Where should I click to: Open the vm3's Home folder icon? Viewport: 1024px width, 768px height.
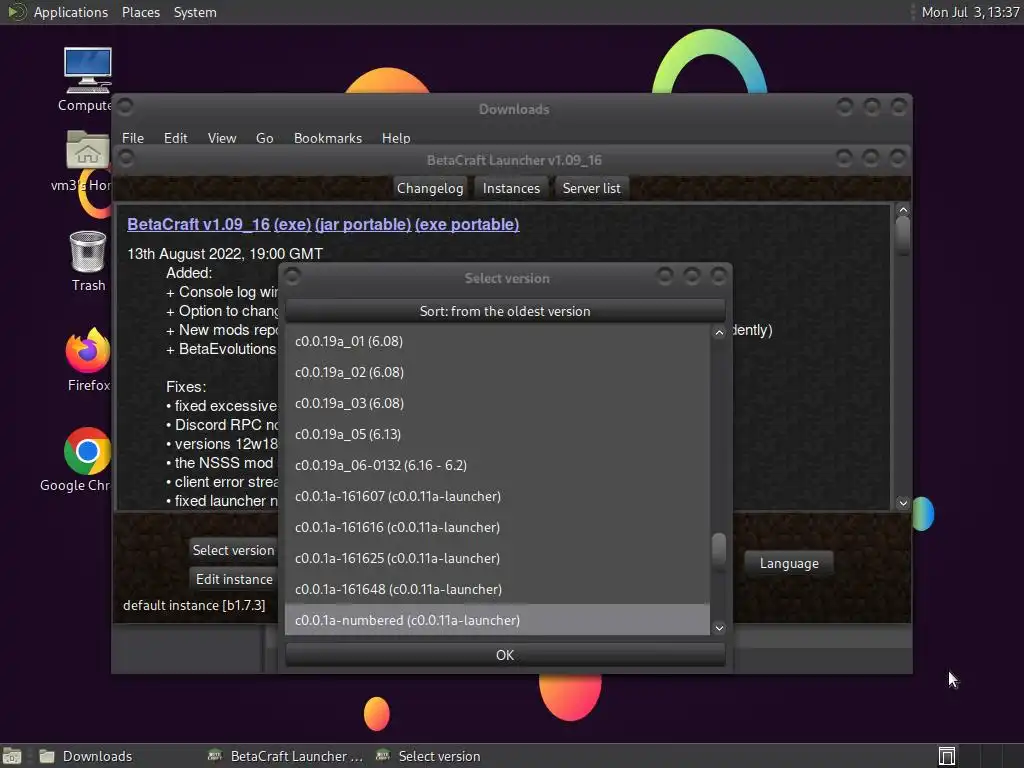(86, 161)
